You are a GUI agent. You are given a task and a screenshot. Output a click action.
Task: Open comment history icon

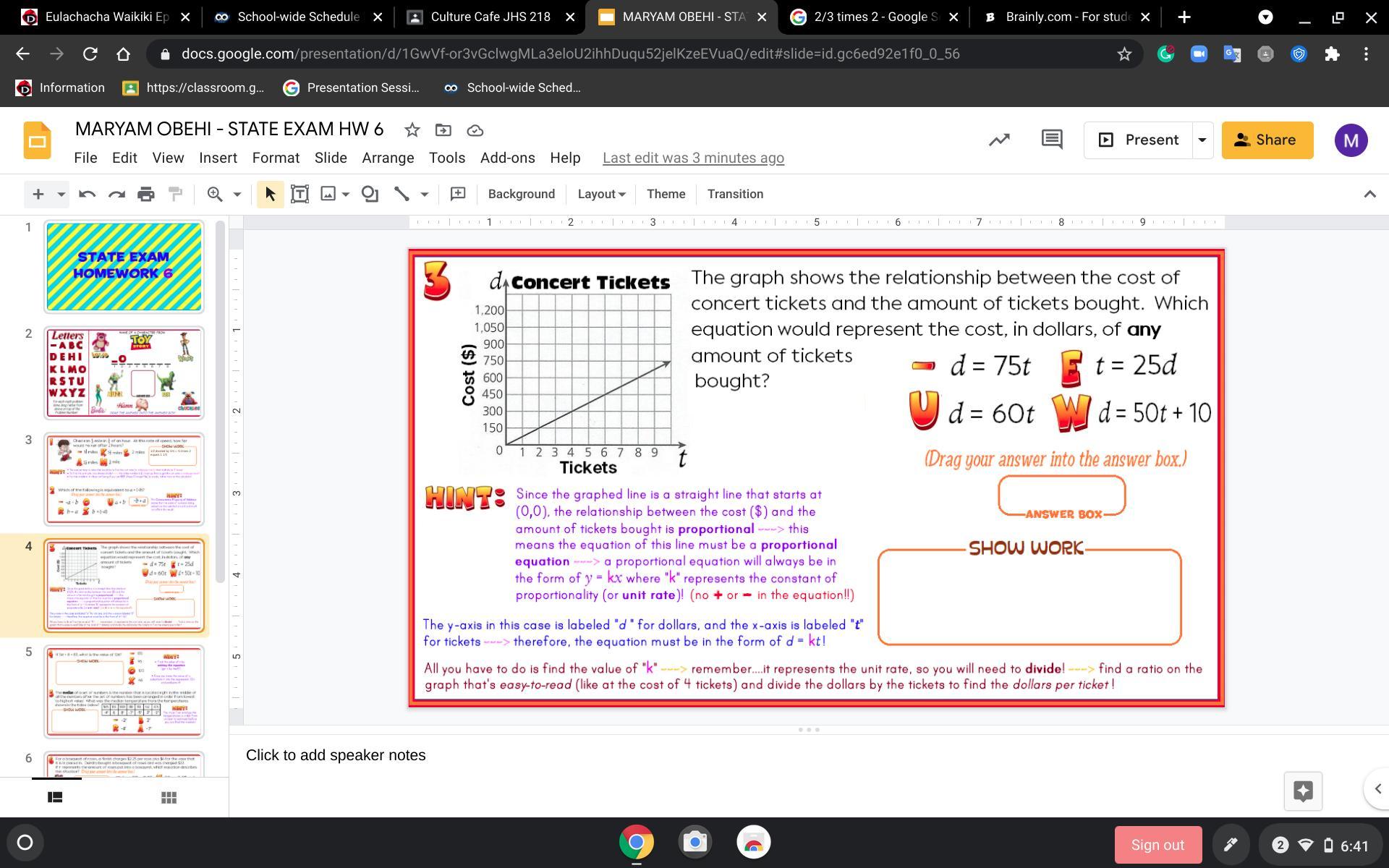(1051, 140)
